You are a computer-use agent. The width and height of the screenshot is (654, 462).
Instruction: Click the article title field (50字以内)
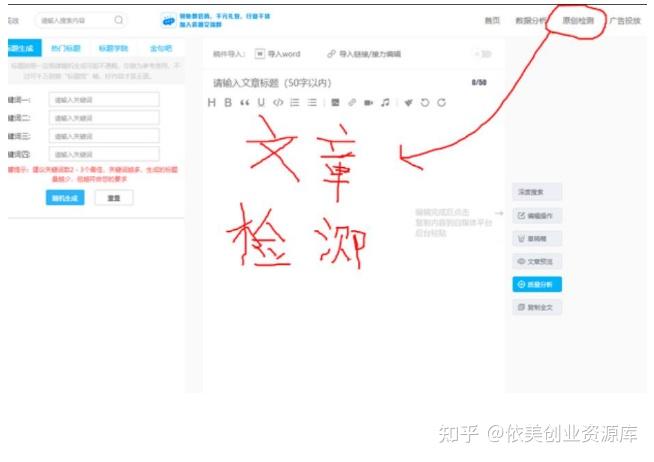coord(272,83)
